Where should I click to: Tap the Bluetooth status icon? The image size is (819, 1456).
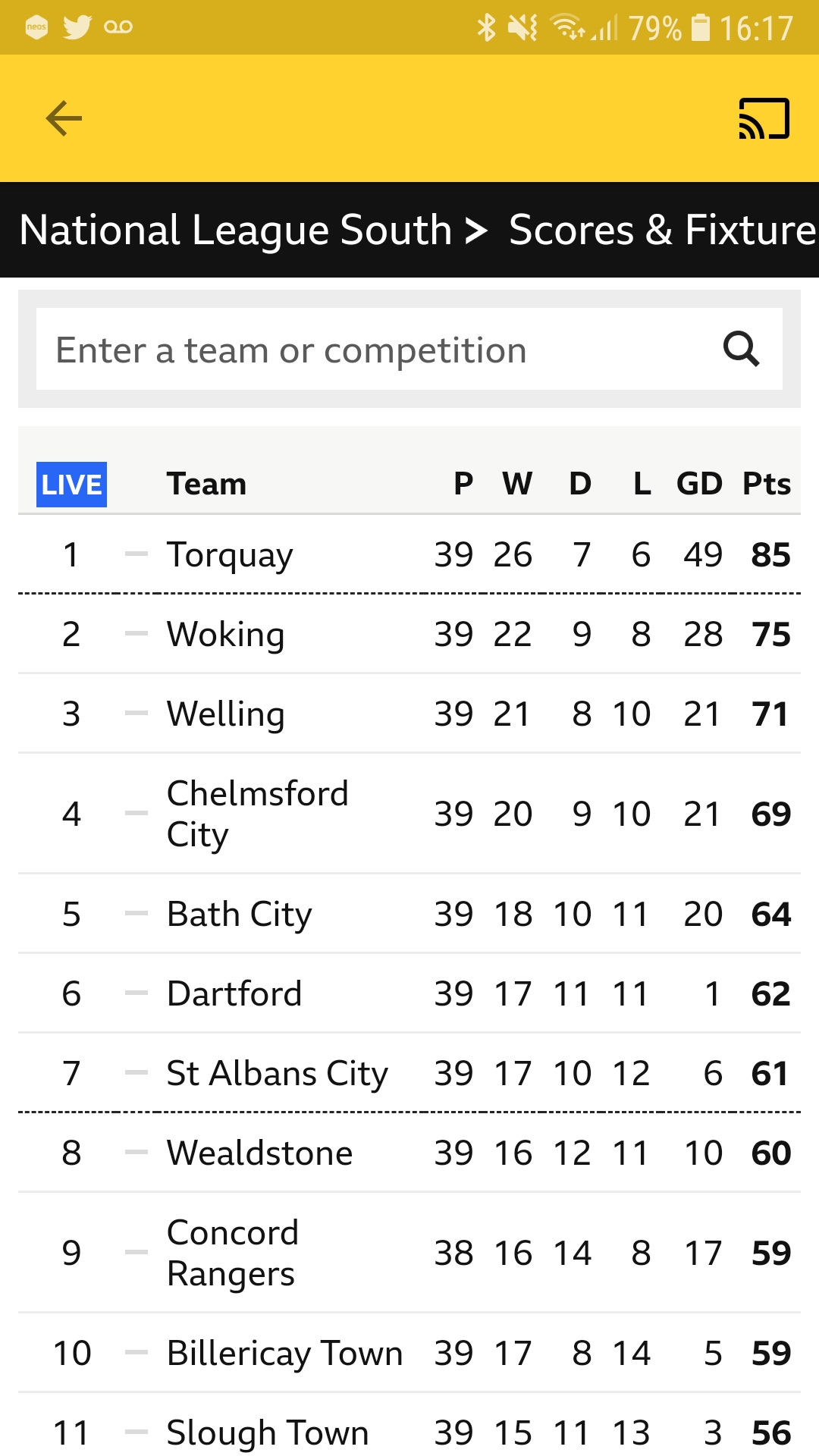(x=486, y=27)
